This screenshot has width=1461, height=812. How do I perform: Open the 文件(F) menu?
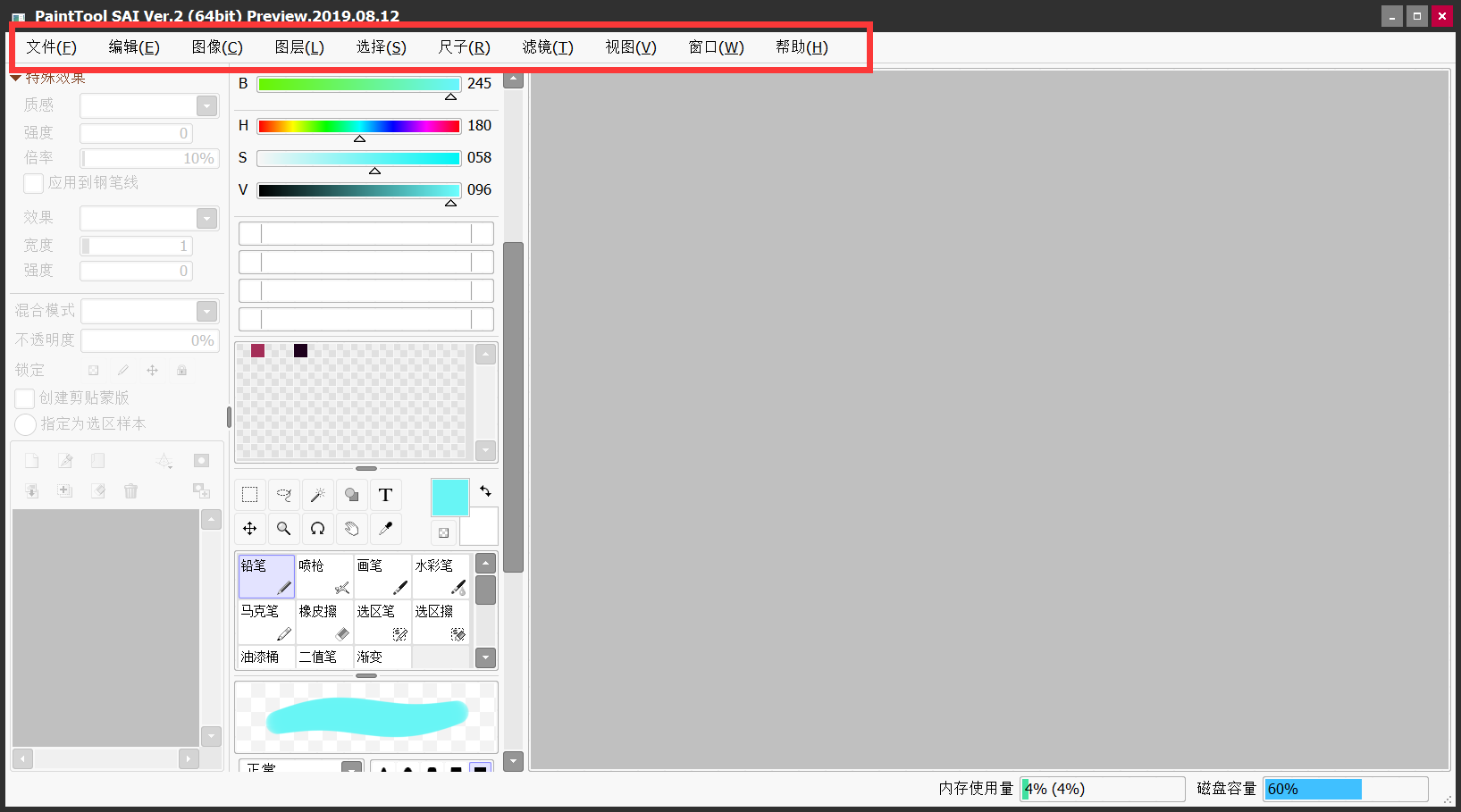[x=52, y=47]
